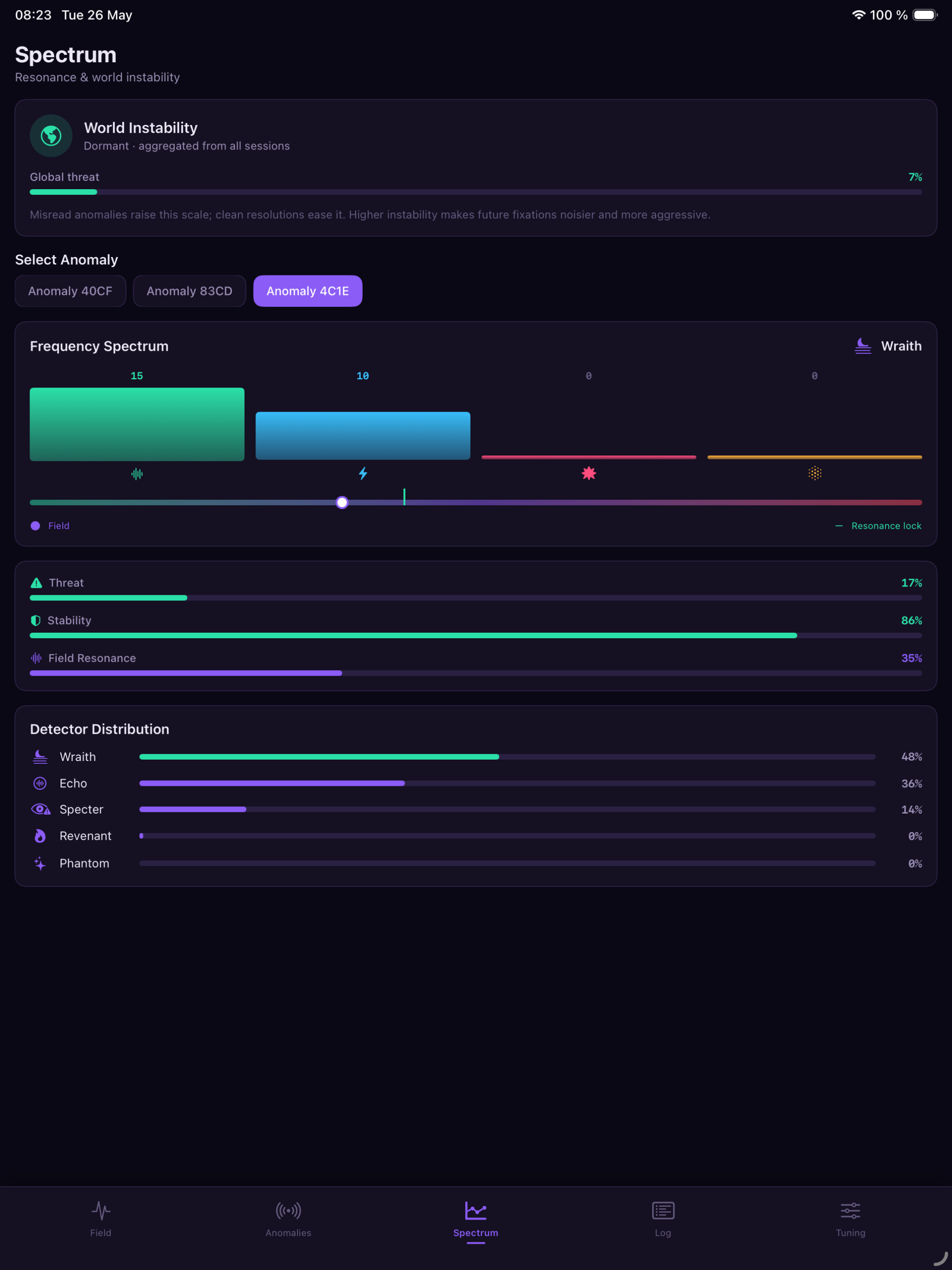952x1270 pixels.
Task: Click the Phantom sparkle icon
Action: (x=40, y=863)
